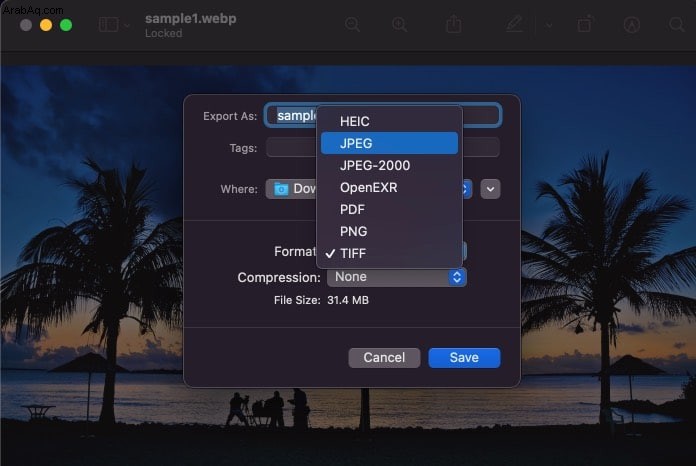Click the zoom out magnifier icon
Viewport: 696px width, 466px height.
click(352, 25)
